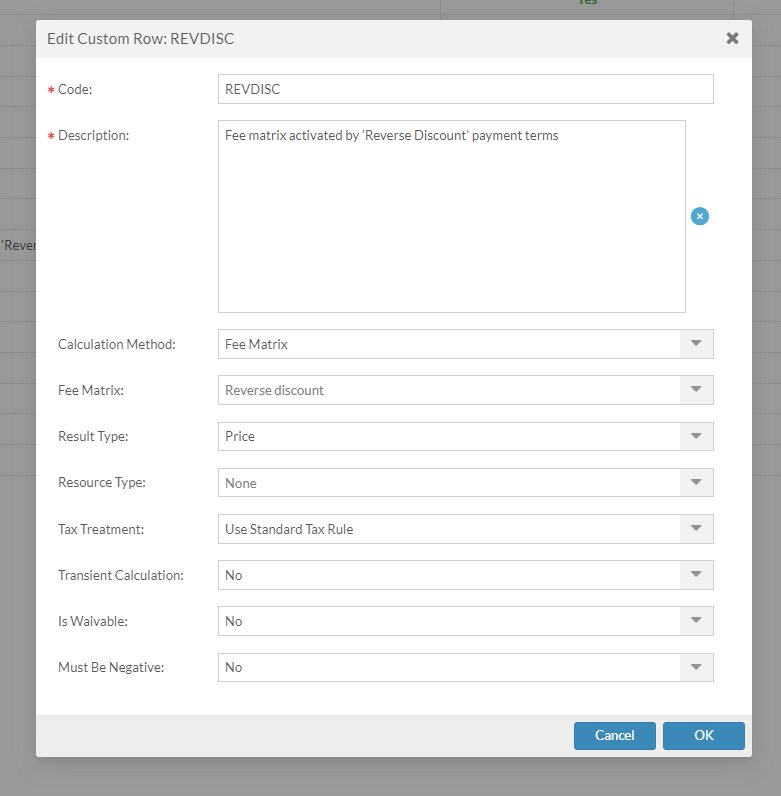This screenshot has width=781, height=796.
Task: Confirm changes with the OK button
Action: (x=703, y=735)
